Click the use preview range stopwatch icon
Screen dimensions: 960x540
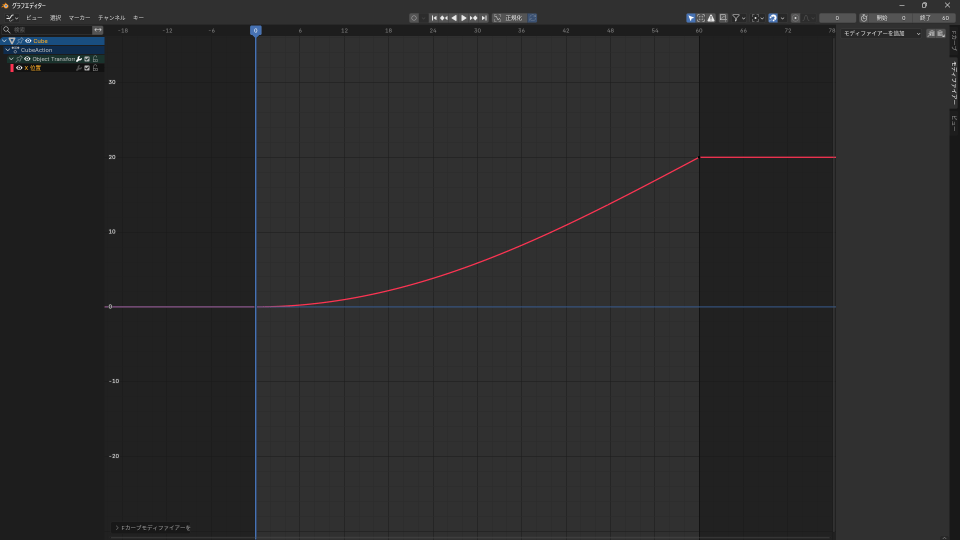pyautogui.click(x=864, y=18)
